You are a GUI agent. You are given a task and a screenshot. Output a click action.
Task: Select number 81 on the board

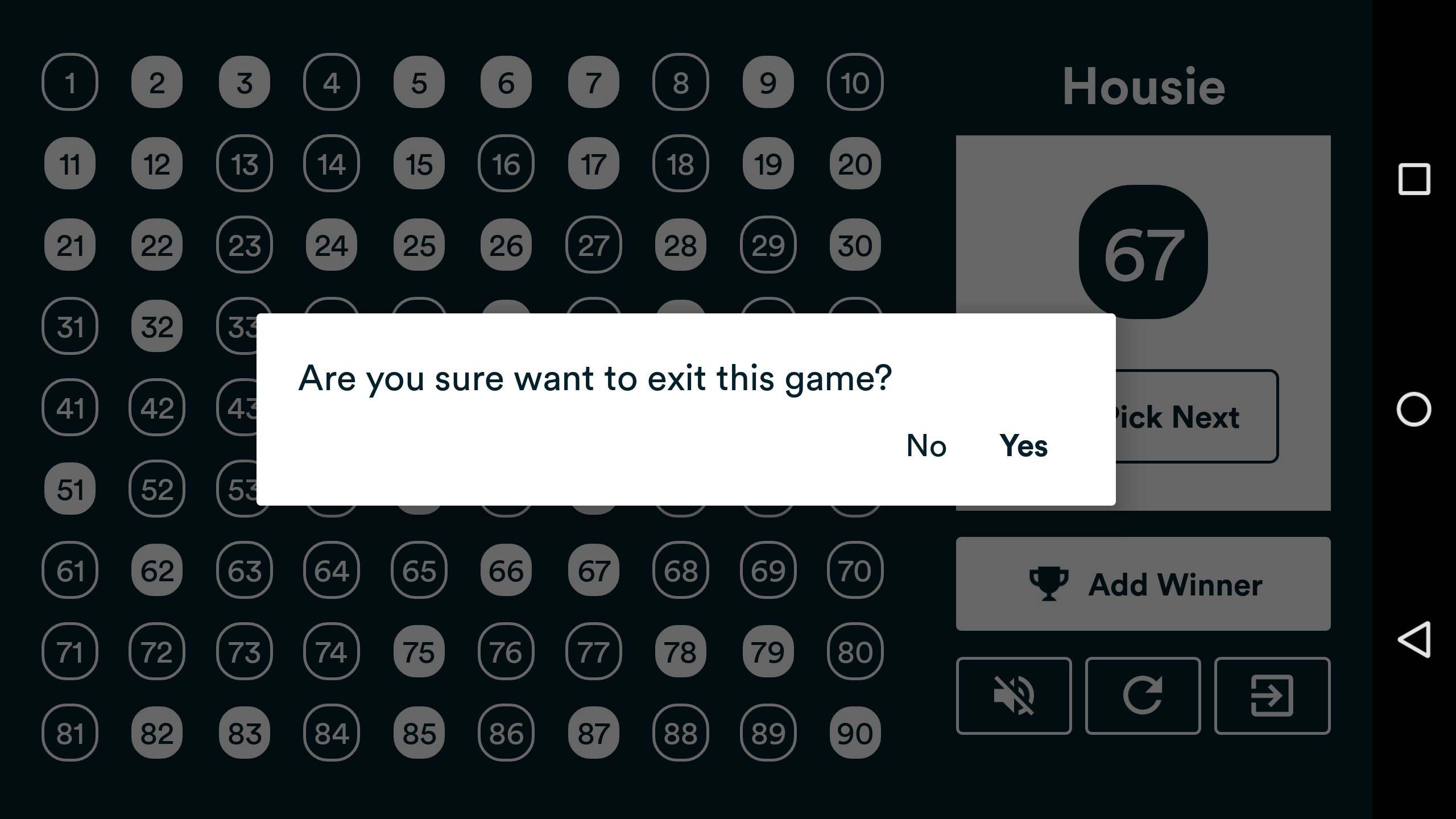[70, 733]
